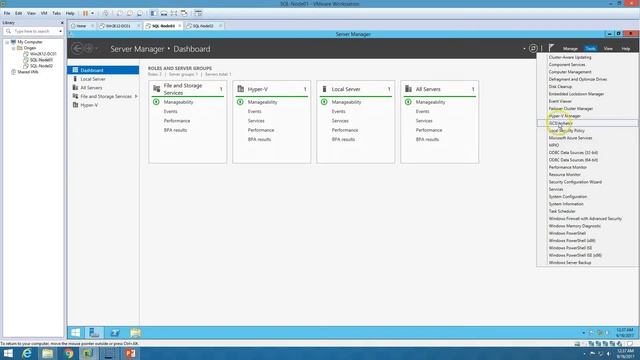Switch to the Win2K12-DC01 tab

pyautogui.click(x=118, y=26)
